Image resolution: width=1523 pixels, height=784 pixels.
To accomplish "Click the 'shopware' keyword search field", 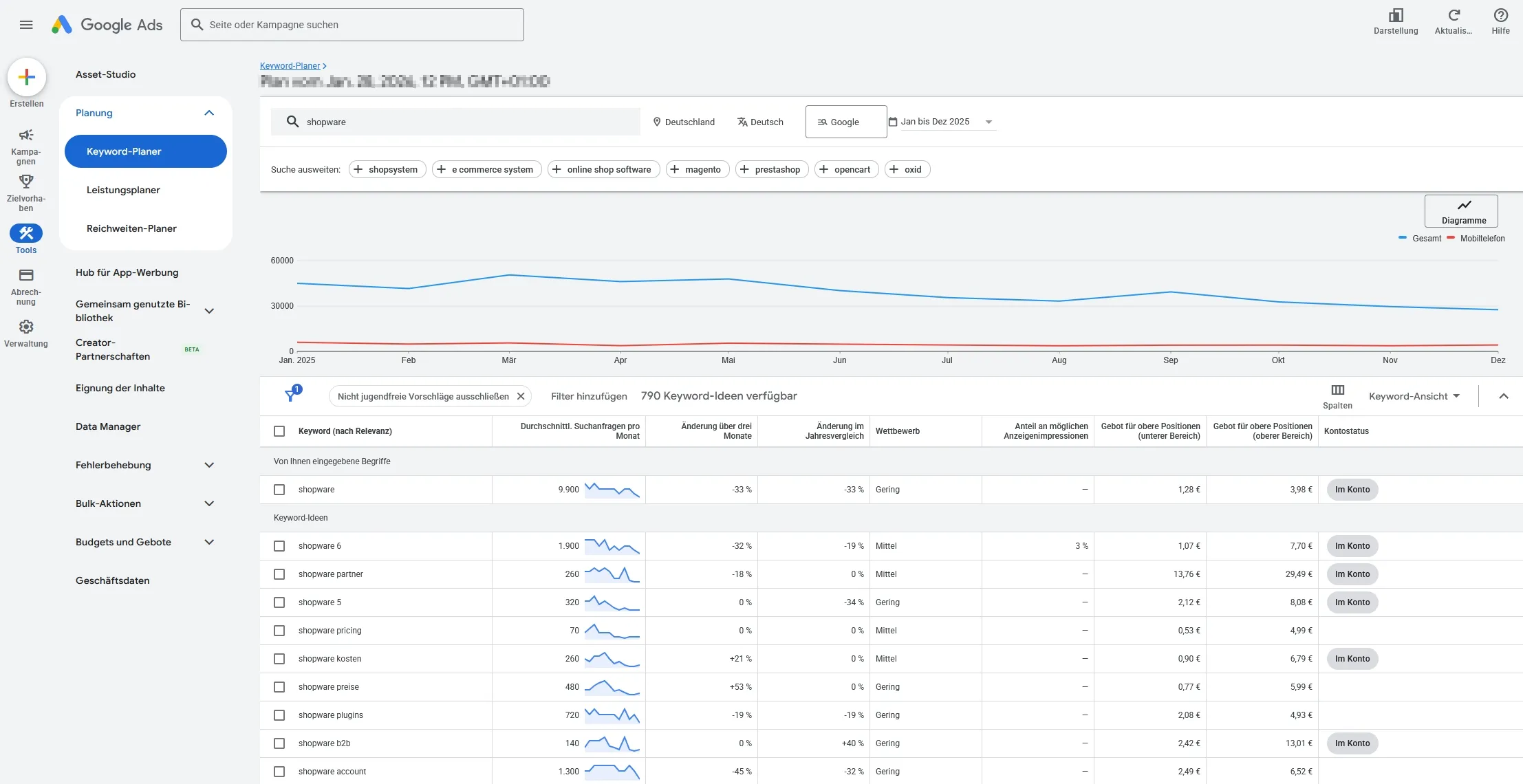I will (454, 122).
